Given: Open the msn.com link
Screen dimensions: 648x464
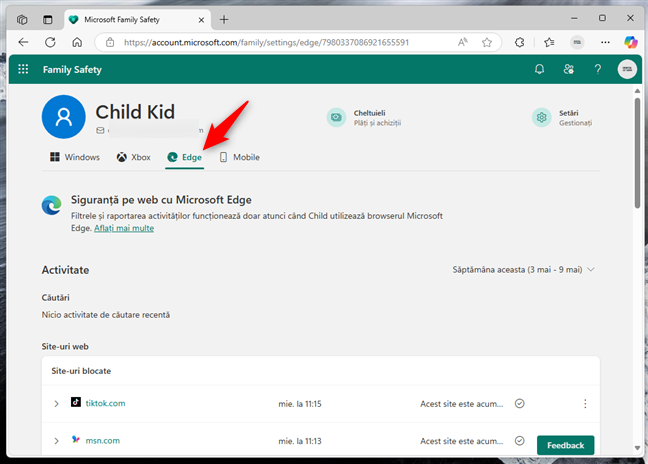Looking at the screenshot, I should pos(102,440).
